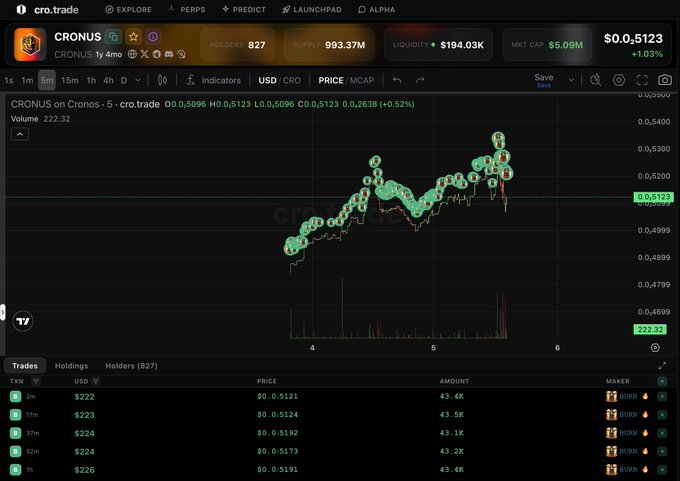
Task: Expand the left side panel handle
Action: click(x=3, y=312)
